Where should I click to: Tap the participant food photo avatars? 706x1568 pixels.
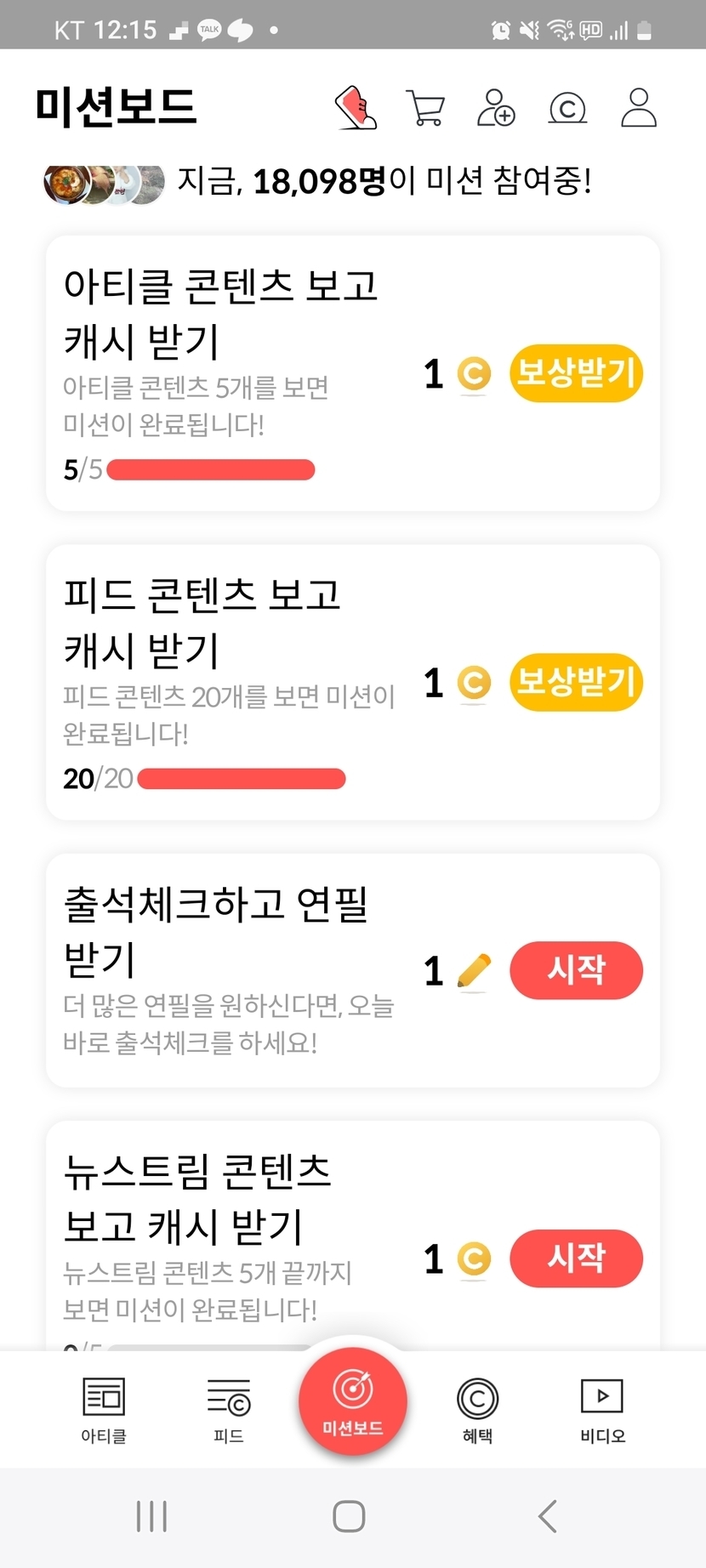pos(104,182)
